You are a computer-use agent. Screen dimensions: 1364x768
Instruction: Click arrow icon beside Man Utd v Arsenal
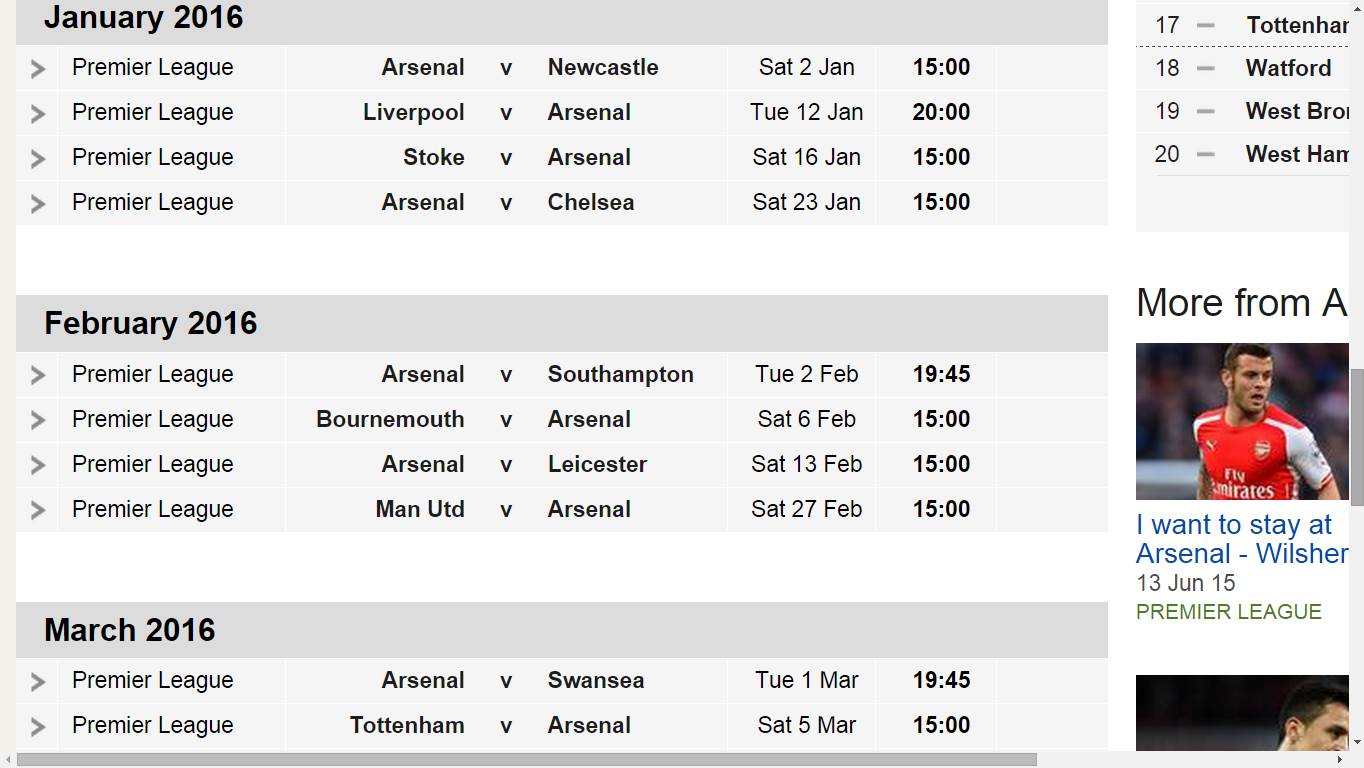point(38,511)
